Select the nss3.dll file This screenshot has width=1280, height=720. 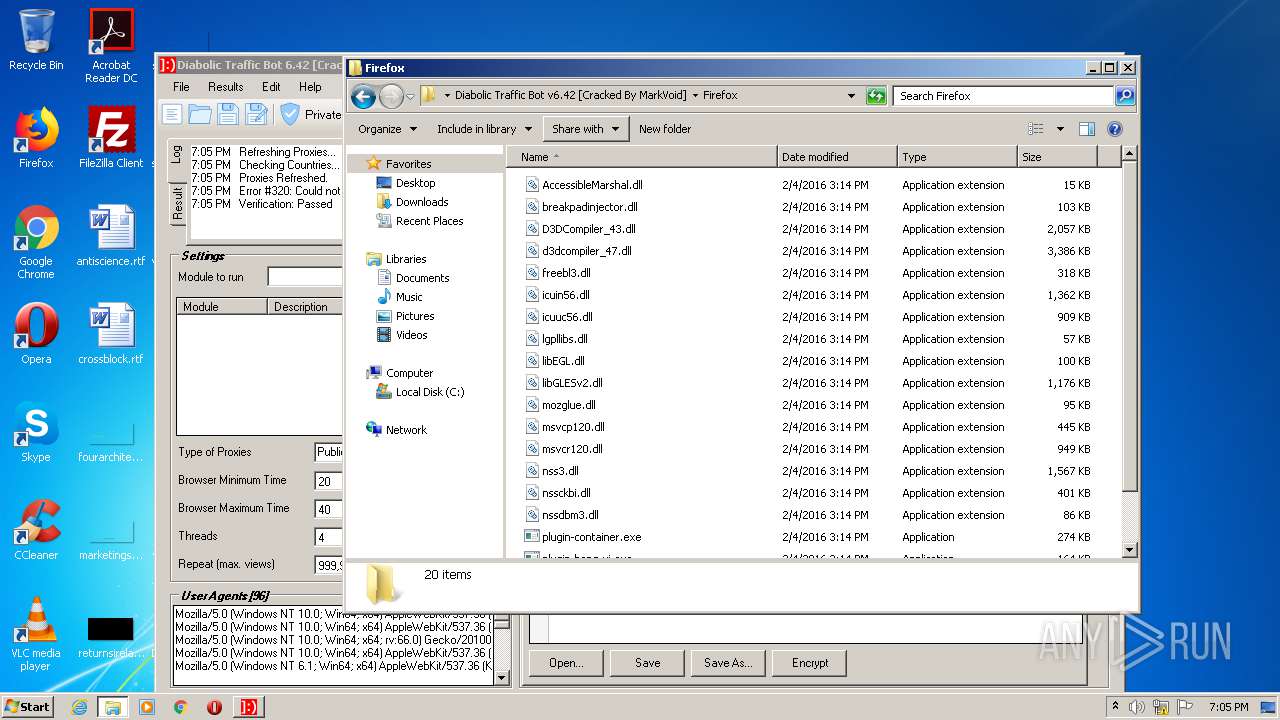(552, 471)
